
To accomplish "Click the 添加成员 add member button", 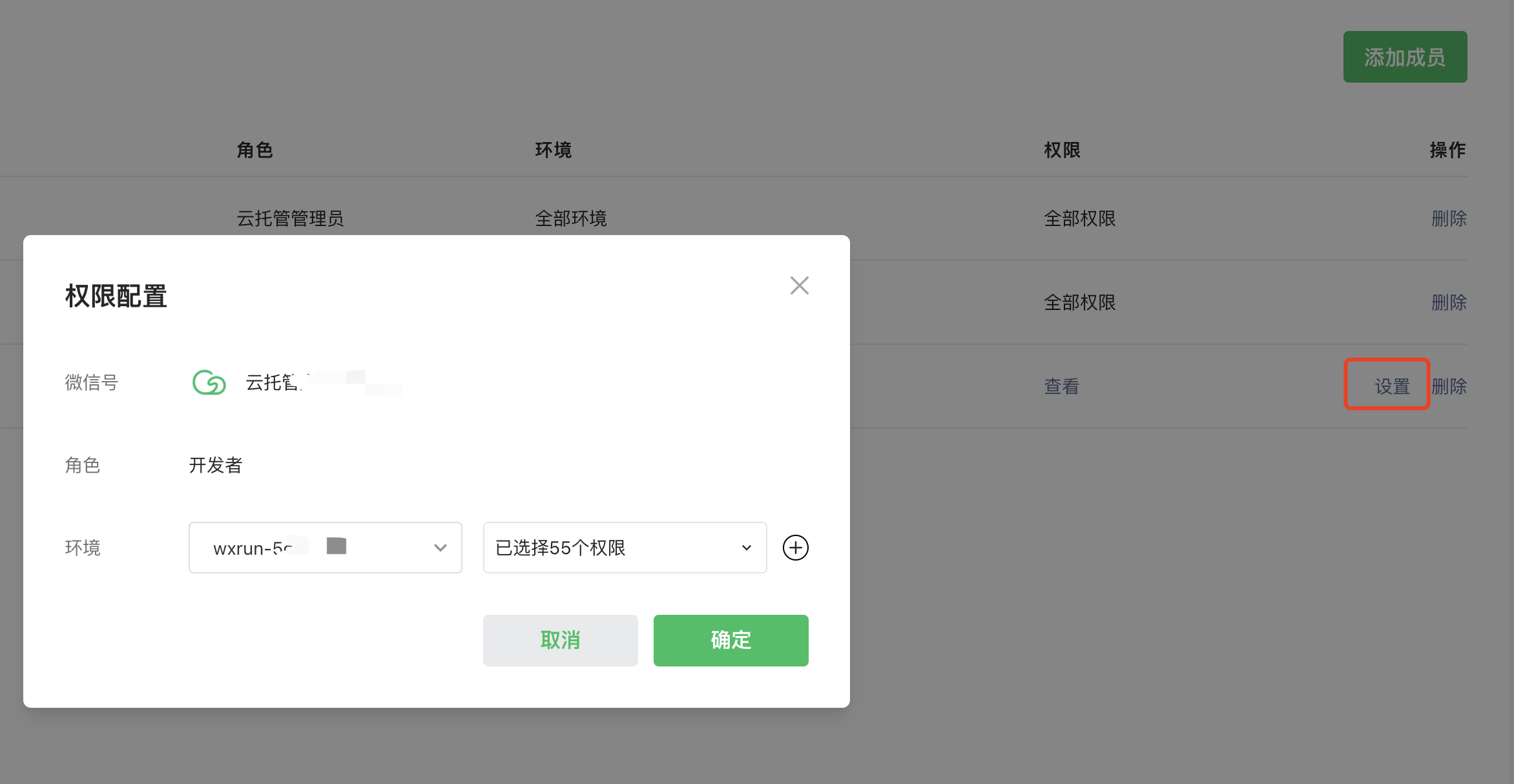I will [x=1404, y=57].
